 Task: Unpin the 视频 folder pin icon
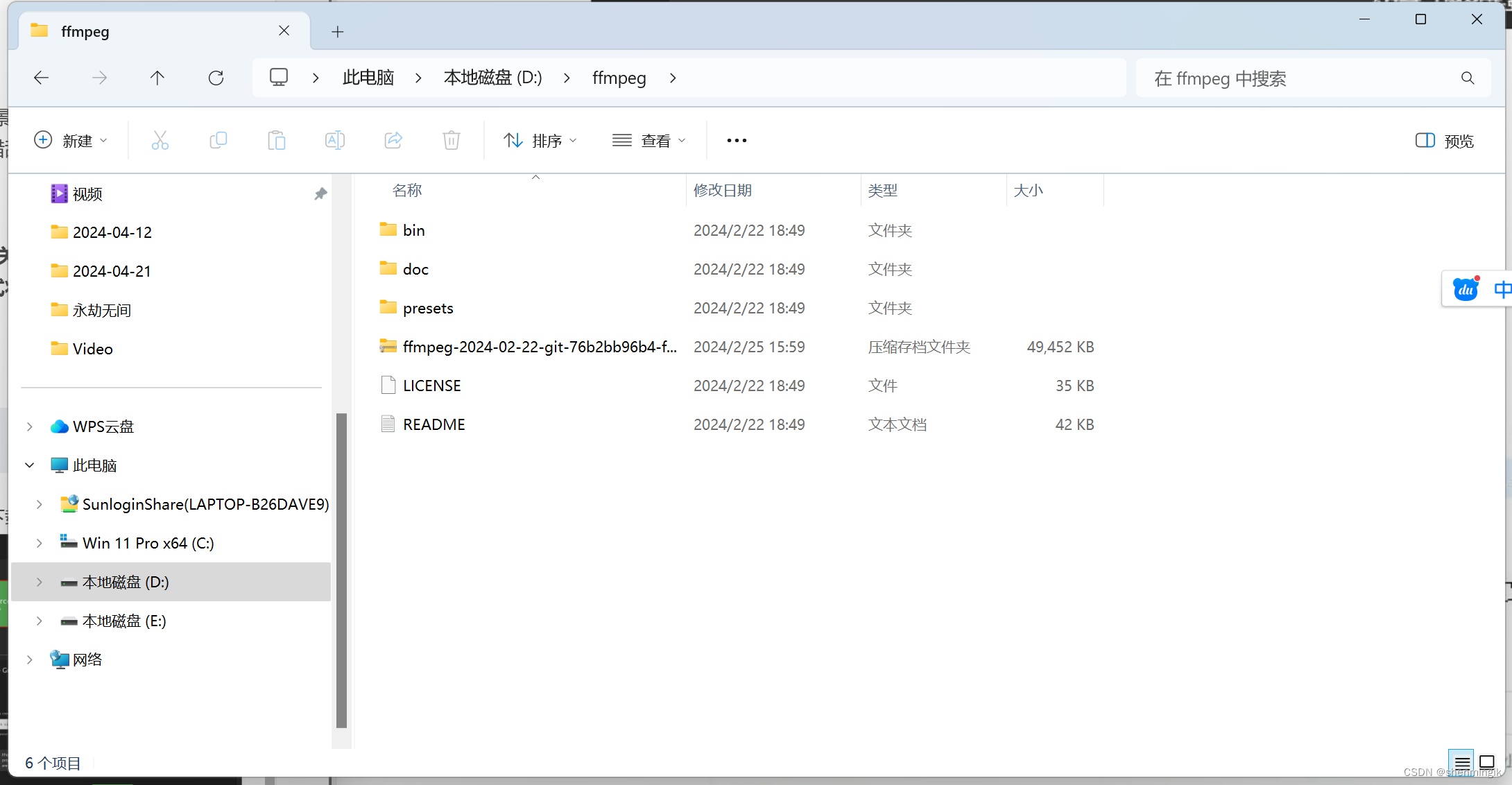[x=320, y=194]
